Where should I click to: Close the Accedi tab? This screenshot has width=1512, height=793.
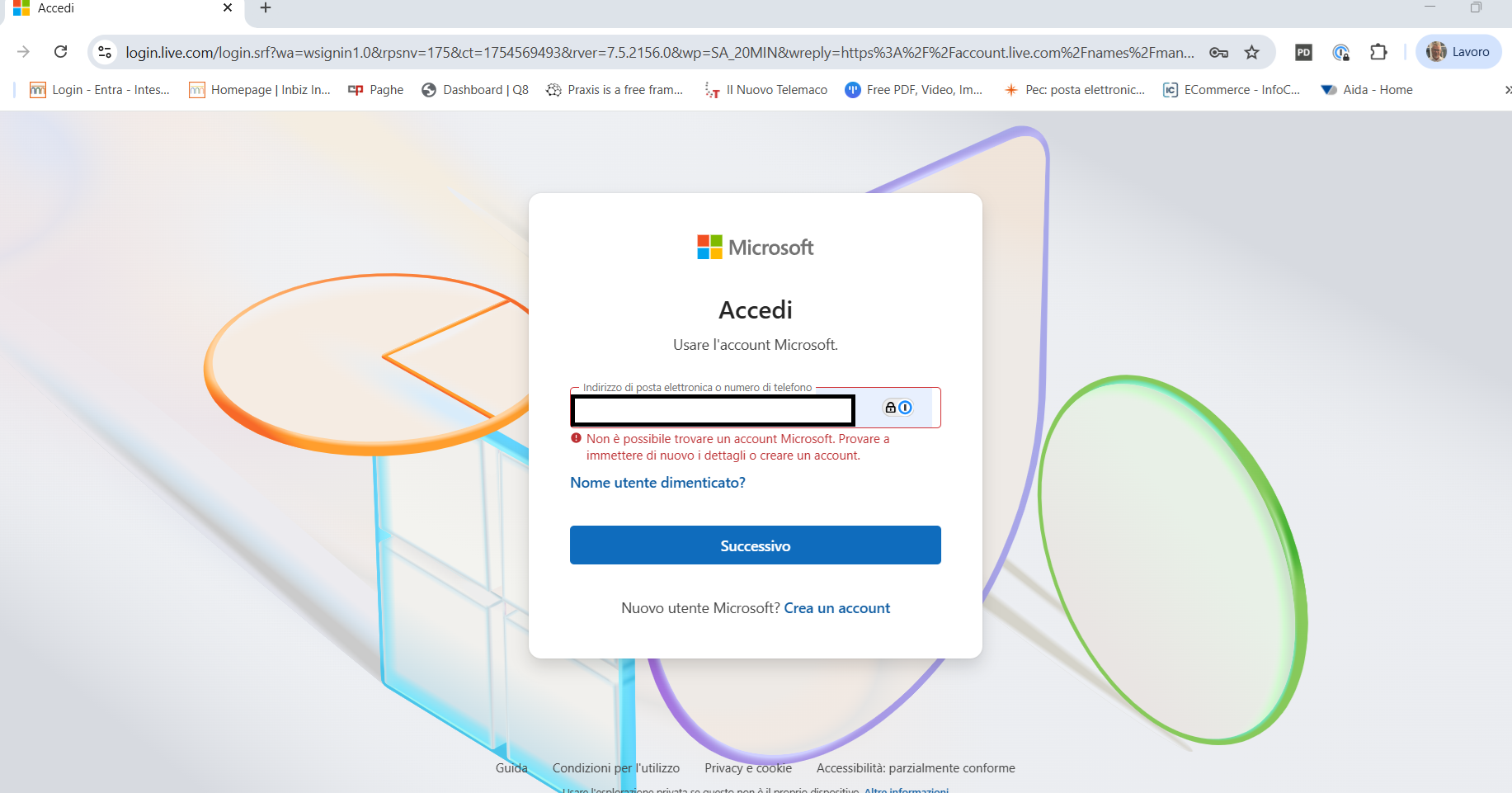tap(228, 7)
